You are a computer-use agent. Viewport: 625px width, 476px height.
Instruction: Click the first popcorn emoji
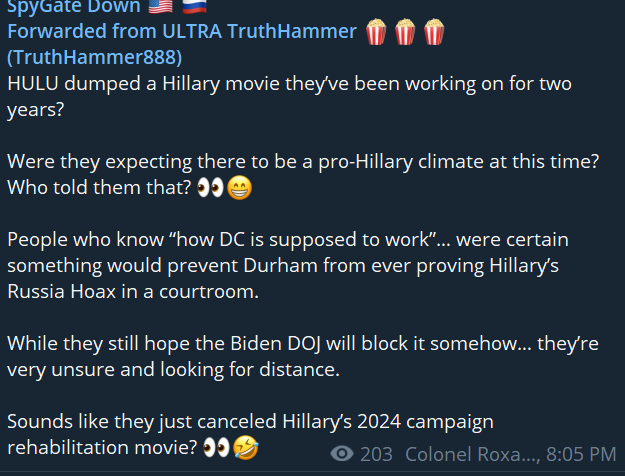376,31
